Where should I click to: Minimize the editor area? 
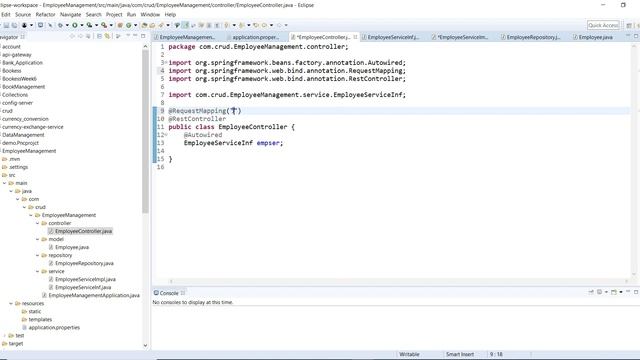[x=628, y=36]
